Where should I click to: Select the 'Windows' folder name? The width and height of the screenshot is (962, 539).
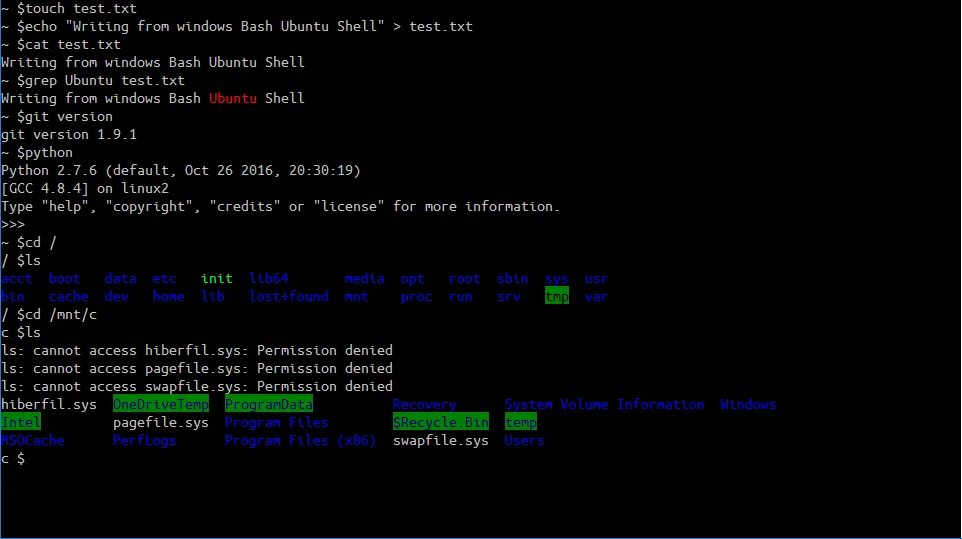[x=748, y=404]
